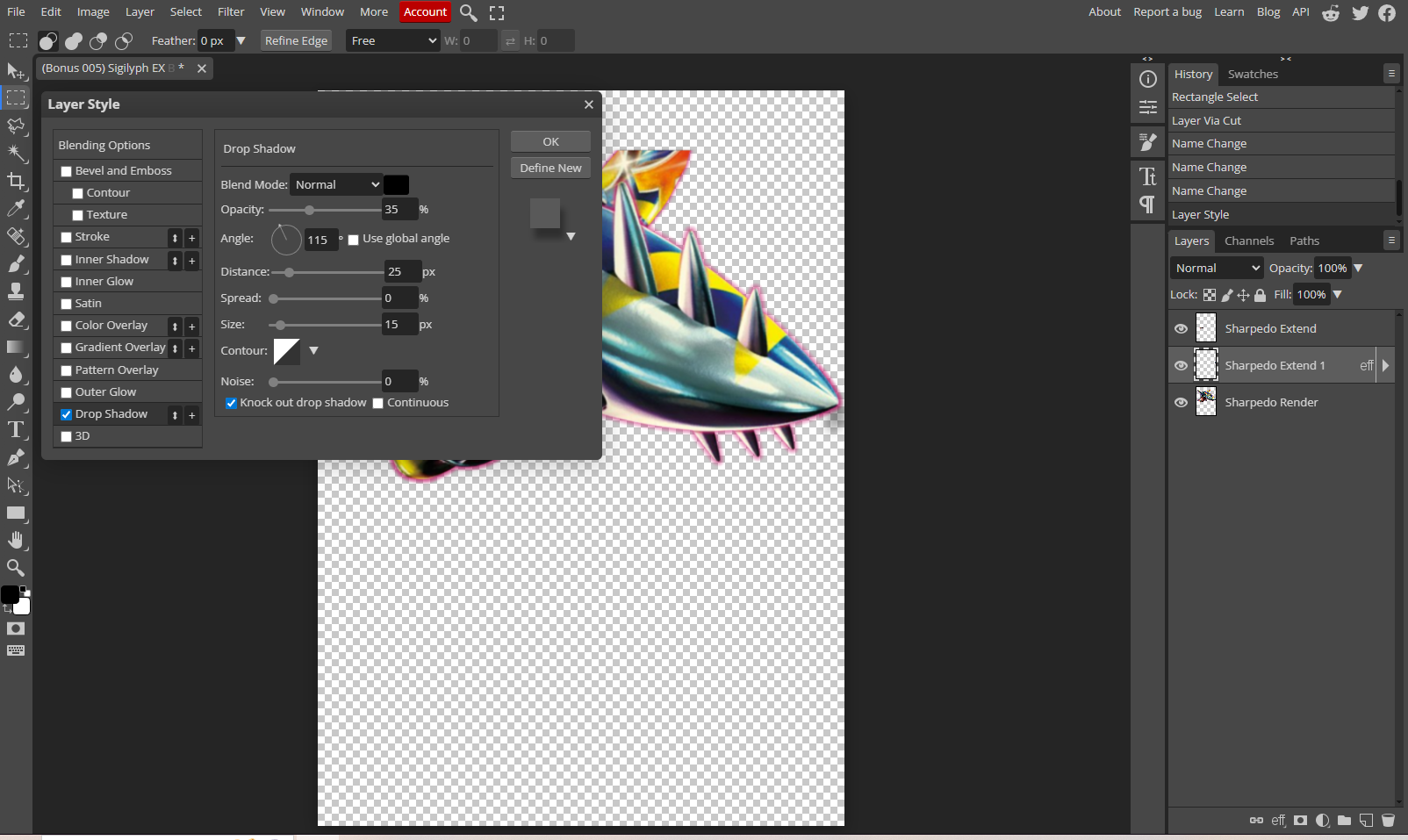Select the Move tool
1408x840 pixels.
[16, 70]
